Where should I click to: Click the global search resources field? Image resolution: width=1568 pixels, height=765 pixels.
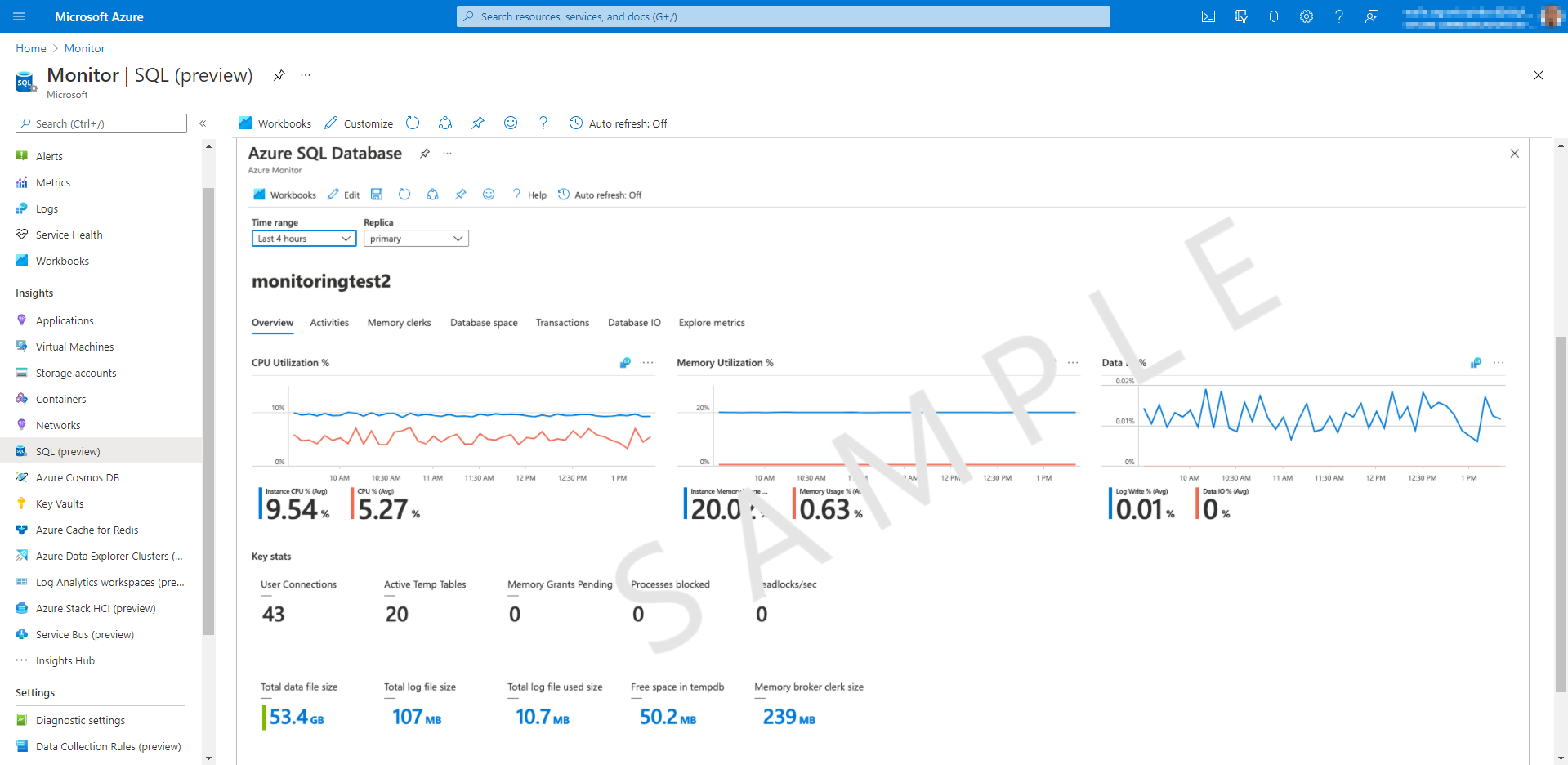point(784,16)
